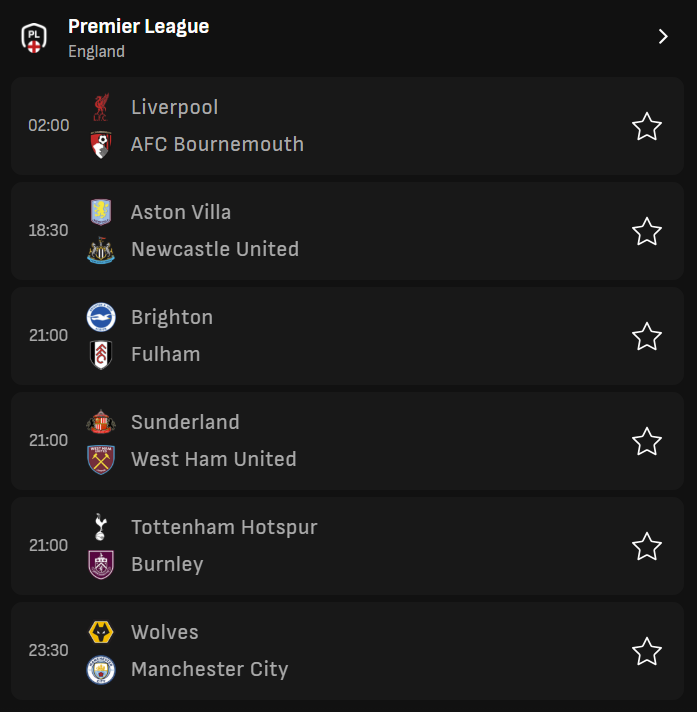Click the Manchester City crest
Screen dimensions: 697x712
click(x=101, y=670)
